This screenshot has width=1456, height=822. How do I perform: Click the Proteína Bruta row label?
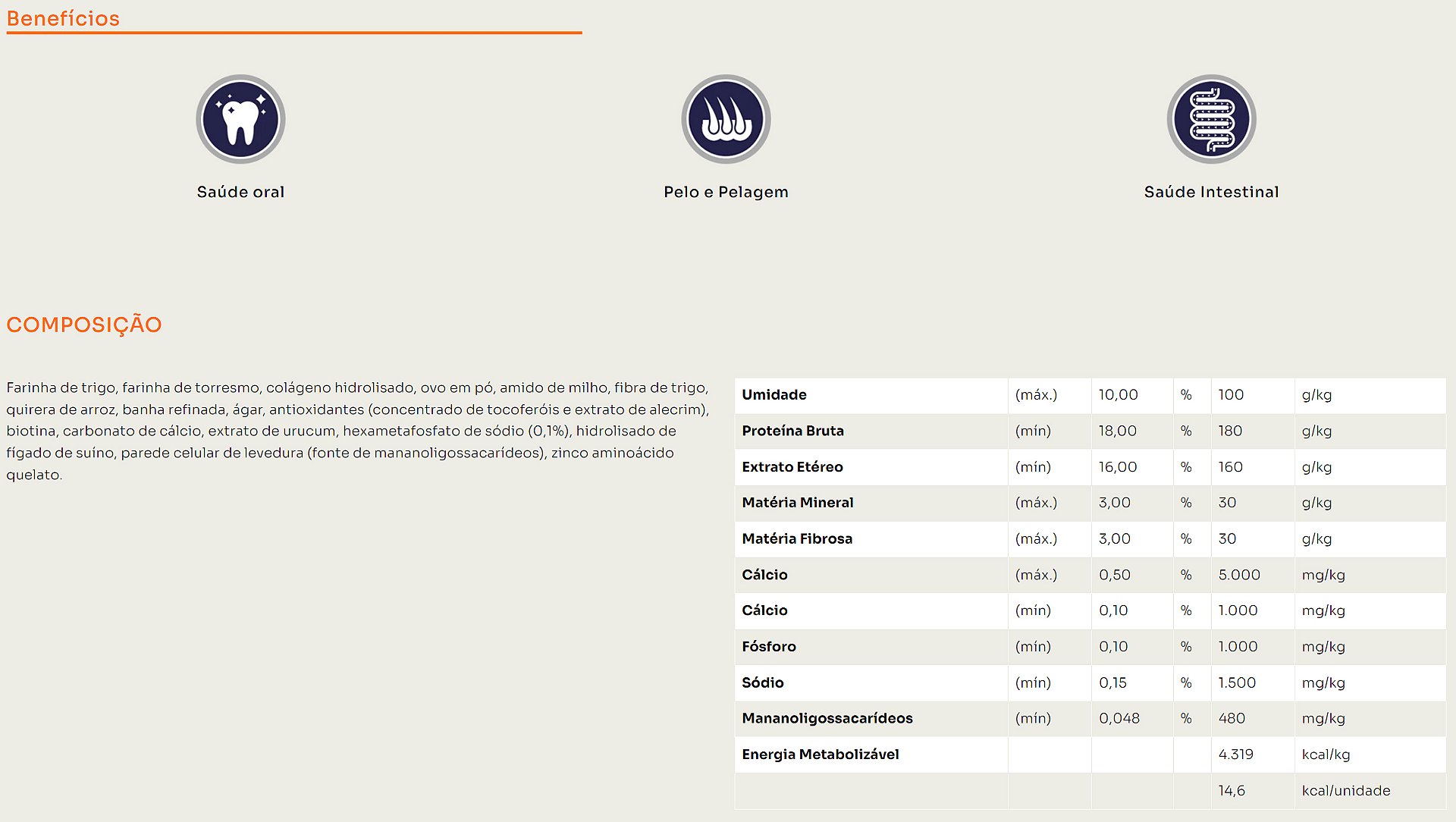coord(792,431)
